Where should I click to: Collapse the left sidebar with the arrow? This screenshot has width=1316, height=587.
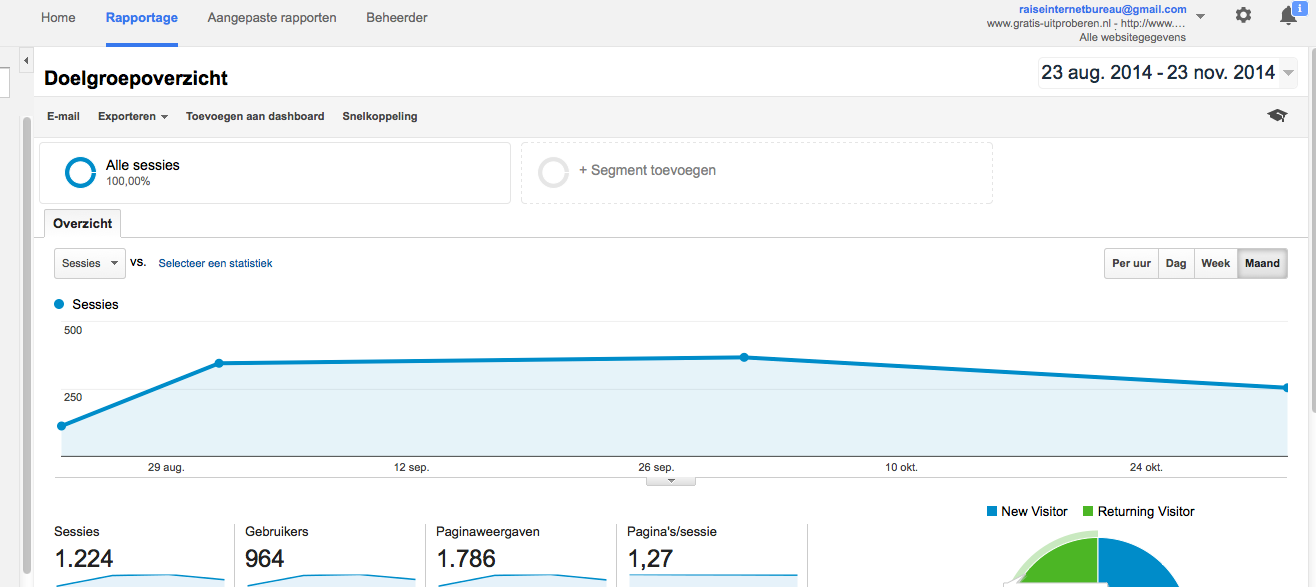click(25, 62)
